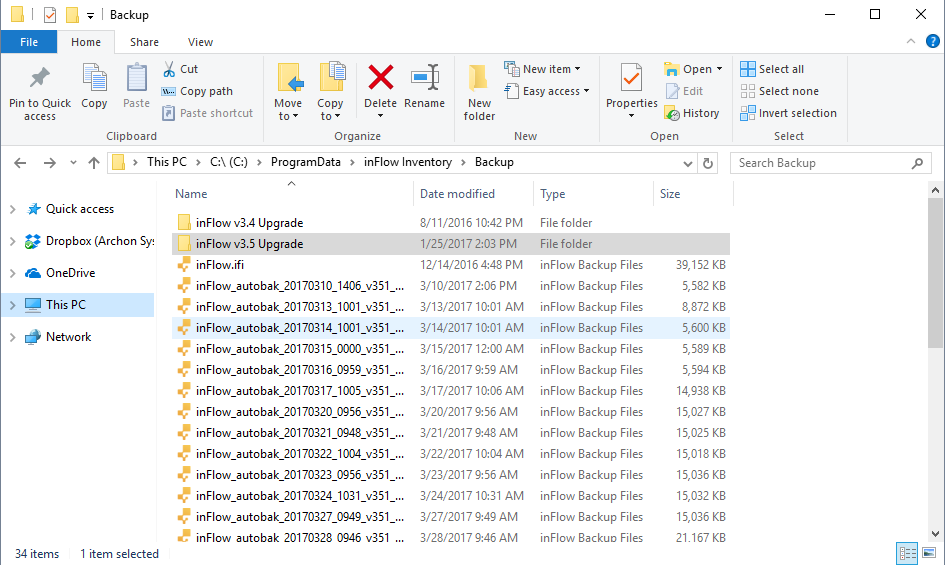
Task: Click inFlow Inventory breadcrumb
Action: [407, 162]
